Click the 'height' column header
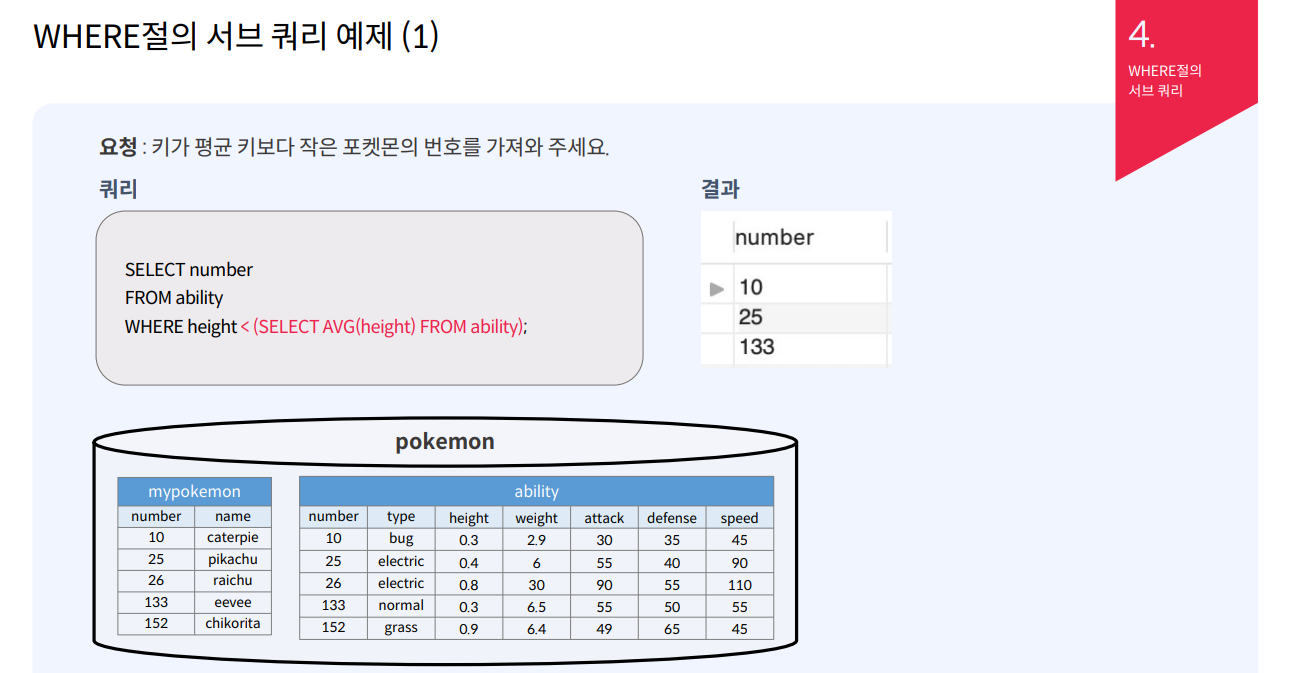The image size is (1290, 673). 469,518
